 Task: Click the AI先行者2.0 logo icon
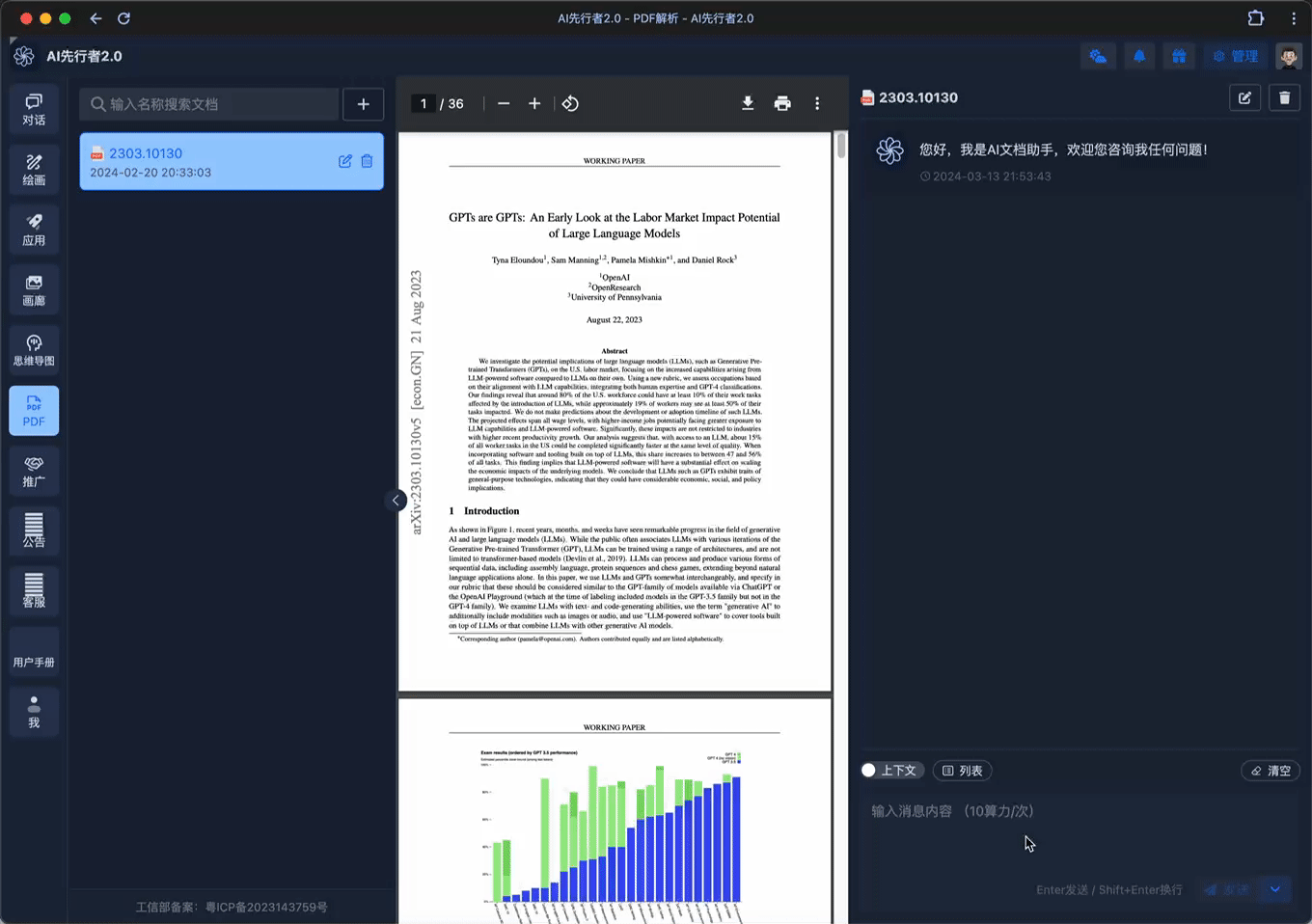(24, 56)
